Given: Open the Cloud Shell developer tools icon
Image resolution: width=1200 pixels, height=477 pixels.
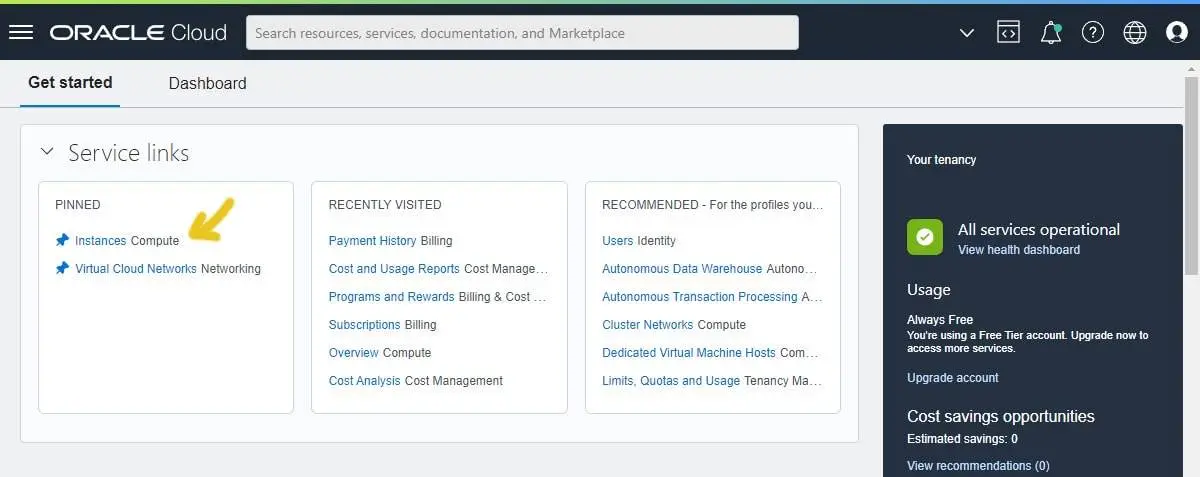Looking at the screenshot, I should click(x=1008, y=32).
